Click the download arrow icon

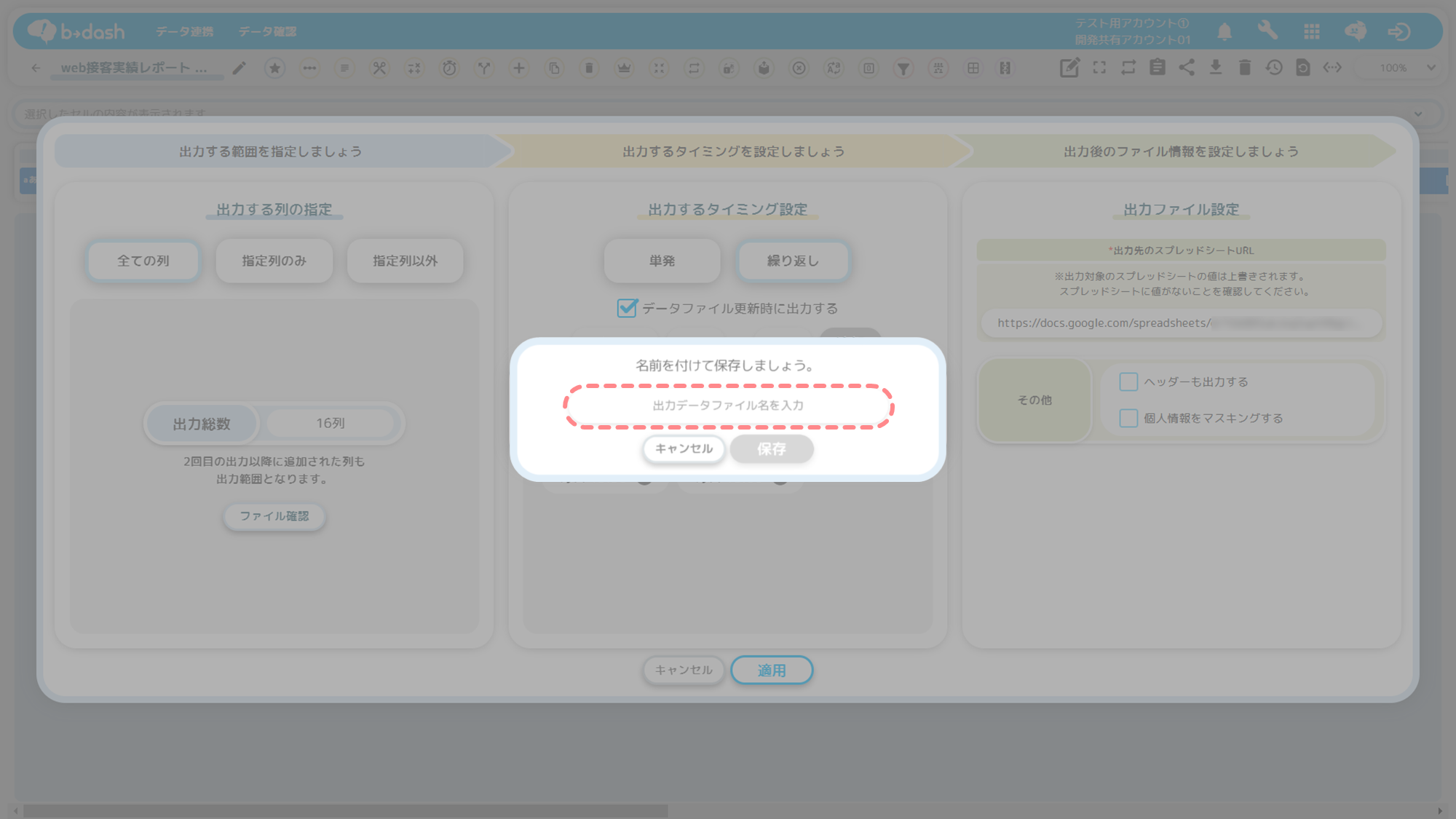click(x=1216, y=68)
